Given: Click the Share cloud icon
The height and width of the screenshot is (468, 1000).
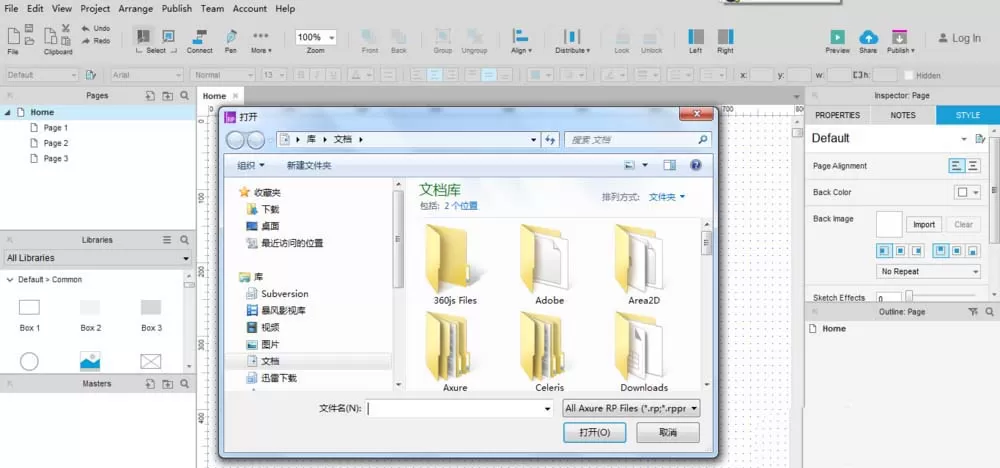Looking at the screenshot, I should 868,37.
